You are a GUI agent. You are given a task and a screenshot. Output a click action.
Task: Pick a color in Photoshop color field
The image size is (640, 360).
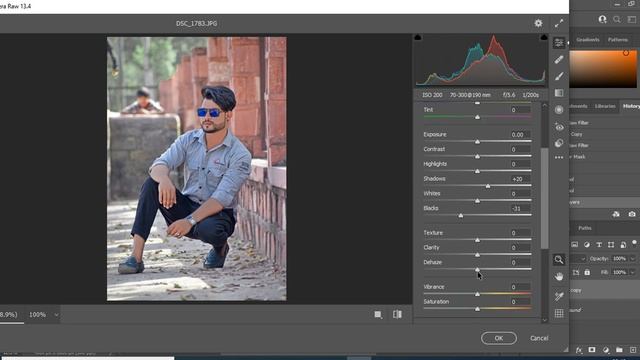602,69
